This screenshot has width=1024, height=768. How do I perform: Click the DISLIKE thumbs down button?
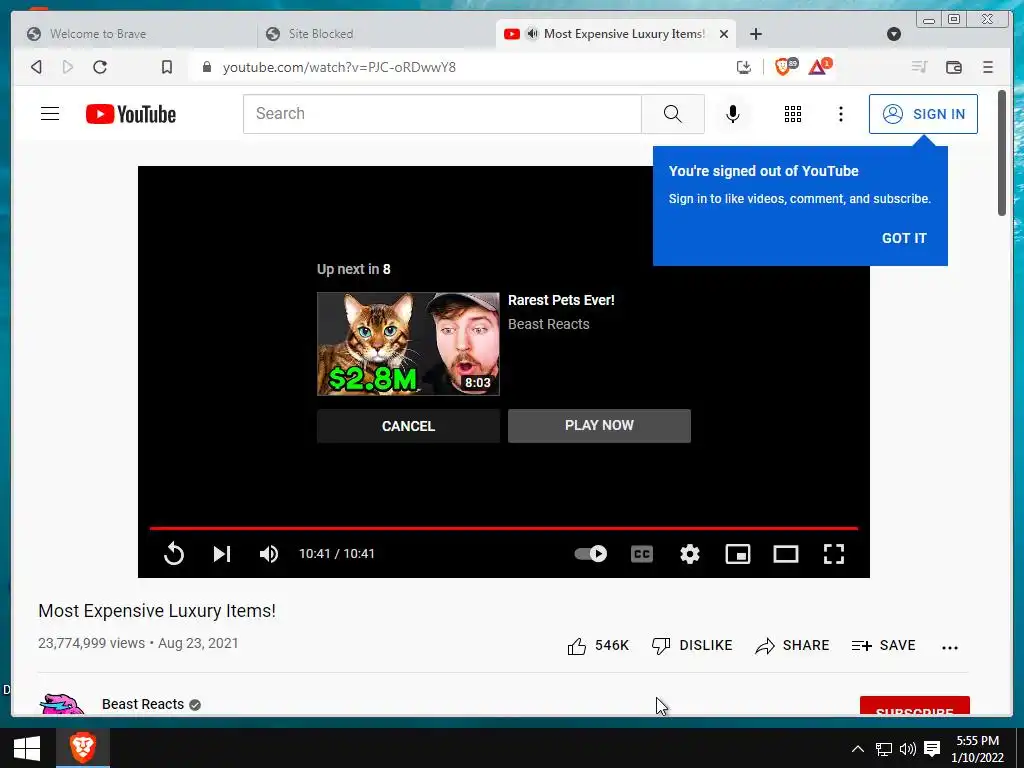point(692,645)
